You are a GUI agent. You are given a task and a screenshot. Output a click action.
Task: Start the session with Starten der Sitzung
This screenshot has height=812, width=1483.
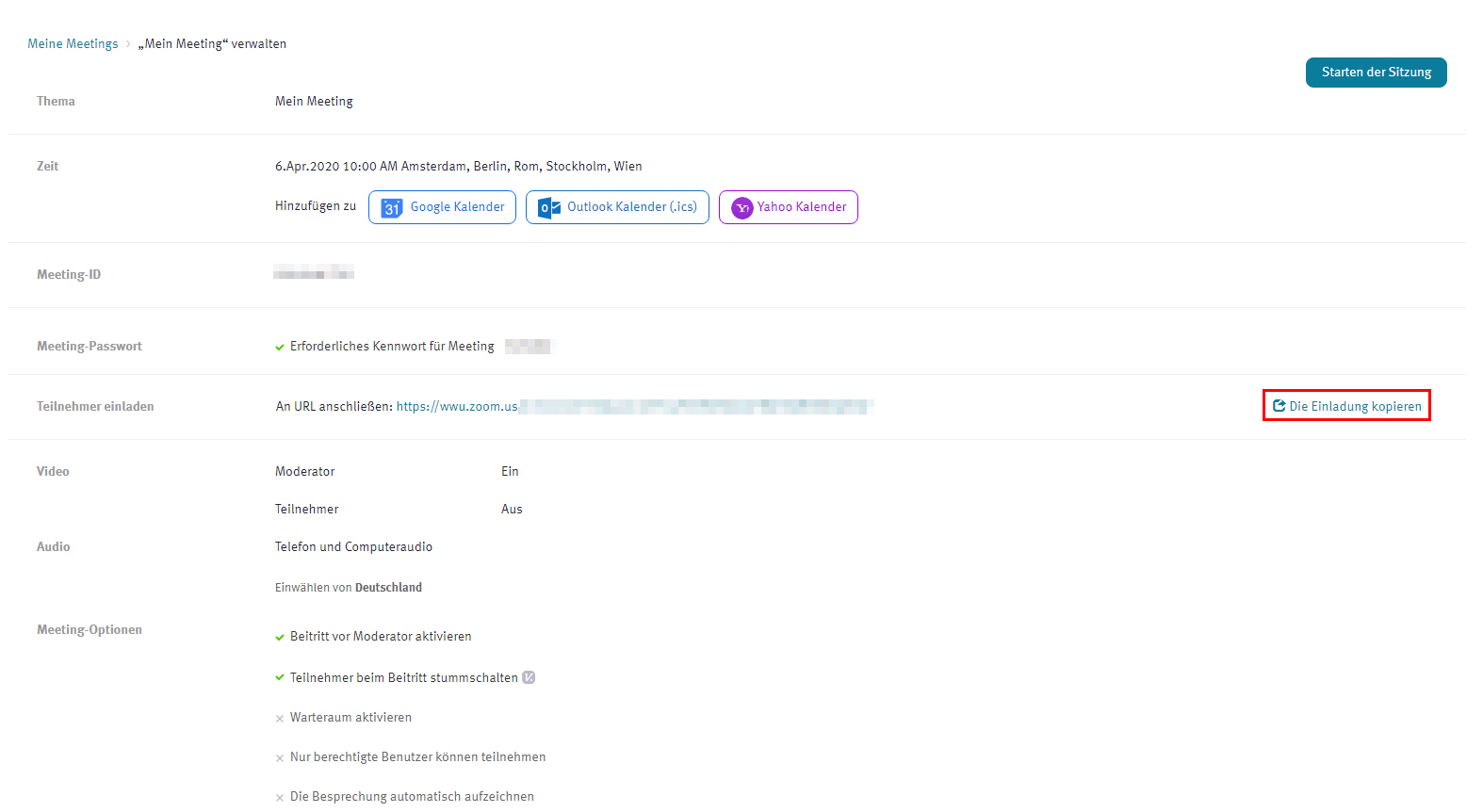1376,73
